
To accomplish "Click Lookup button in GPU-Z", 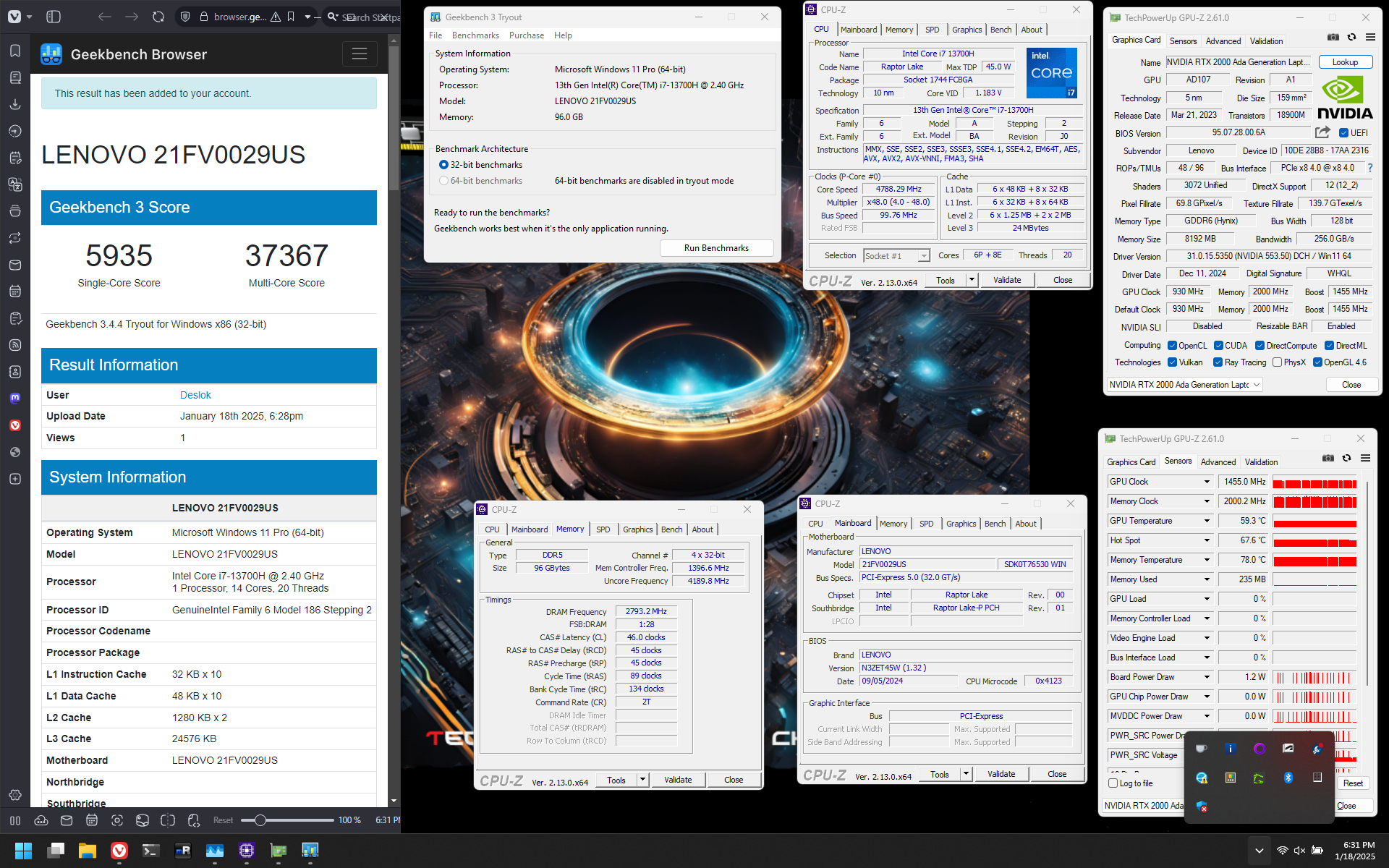I will coord(1345,62).
